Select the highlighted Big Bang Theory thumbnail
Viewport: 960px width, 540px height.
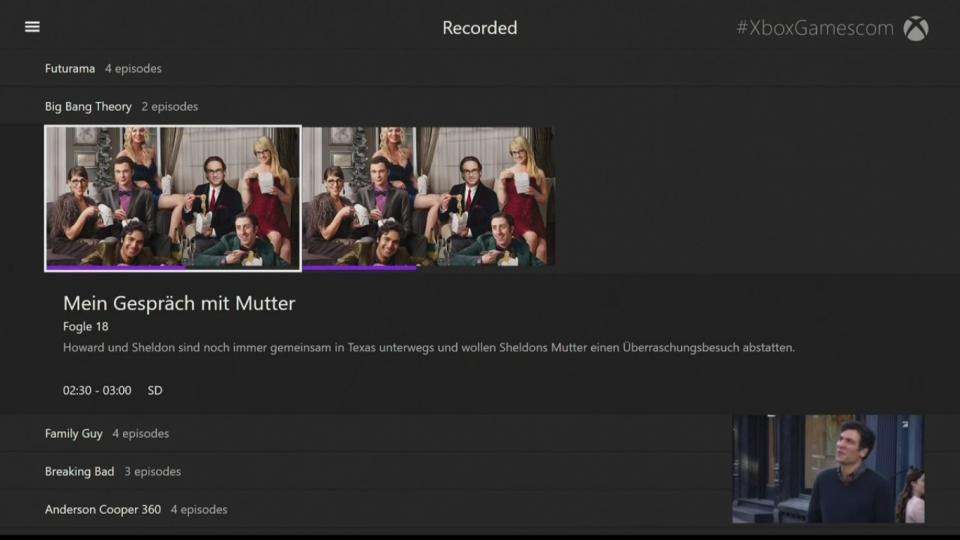[173, 197]
